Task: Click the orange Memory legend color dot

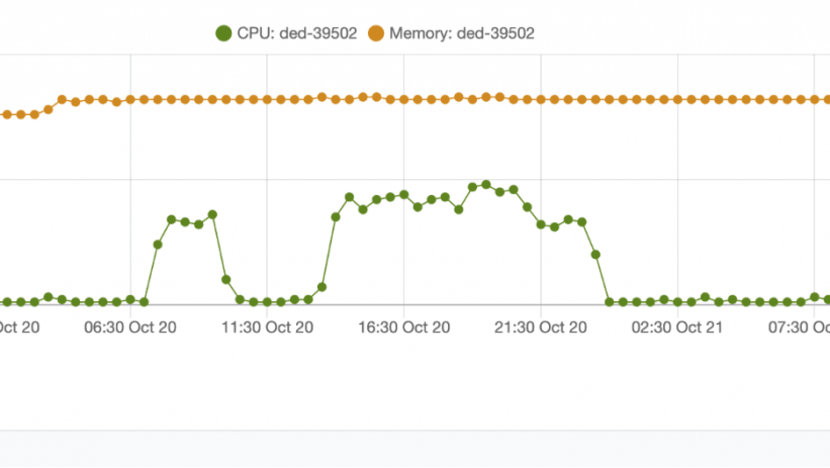Action: [x=376, y=33]
